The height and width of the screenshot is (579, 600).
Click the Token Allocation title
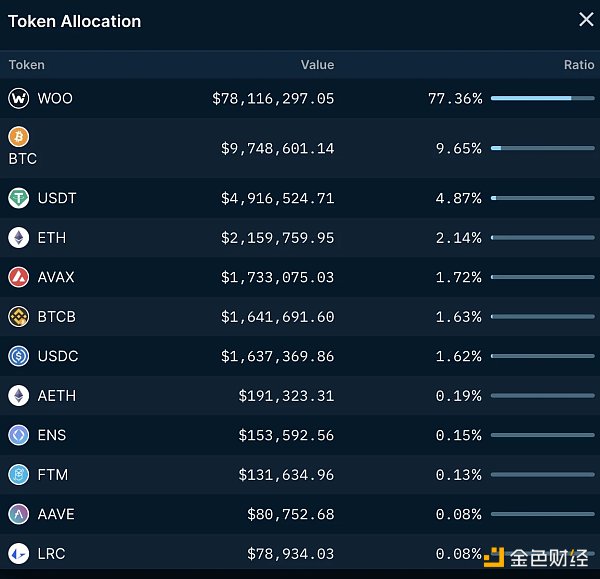(75, 21)
